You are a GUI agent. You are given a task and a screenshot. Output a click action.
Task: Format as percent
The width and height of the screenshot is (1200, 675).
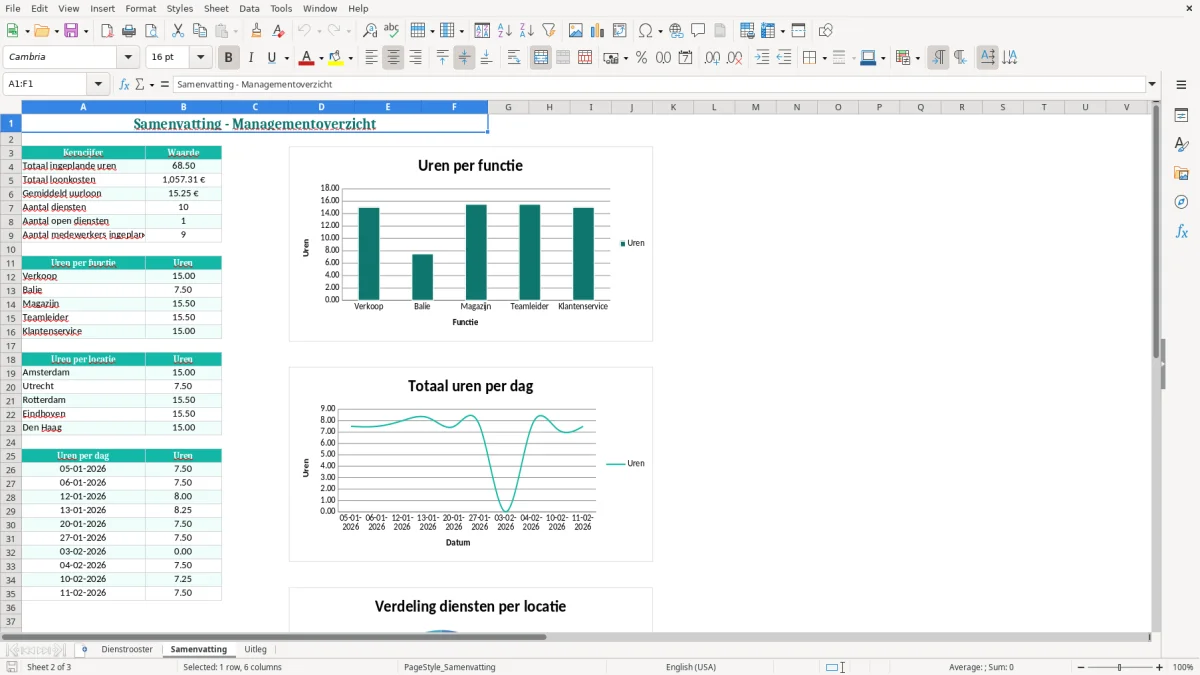pyautogui.click(x=642, y=58)
